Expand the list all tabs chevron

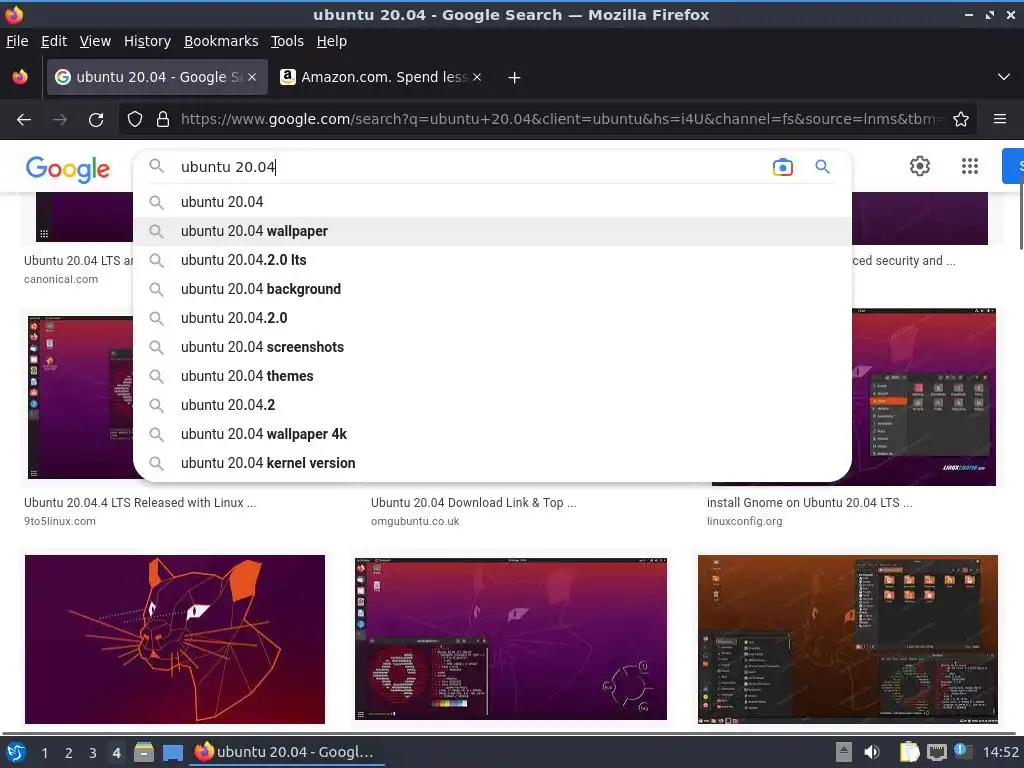(x=1004, y=77)
